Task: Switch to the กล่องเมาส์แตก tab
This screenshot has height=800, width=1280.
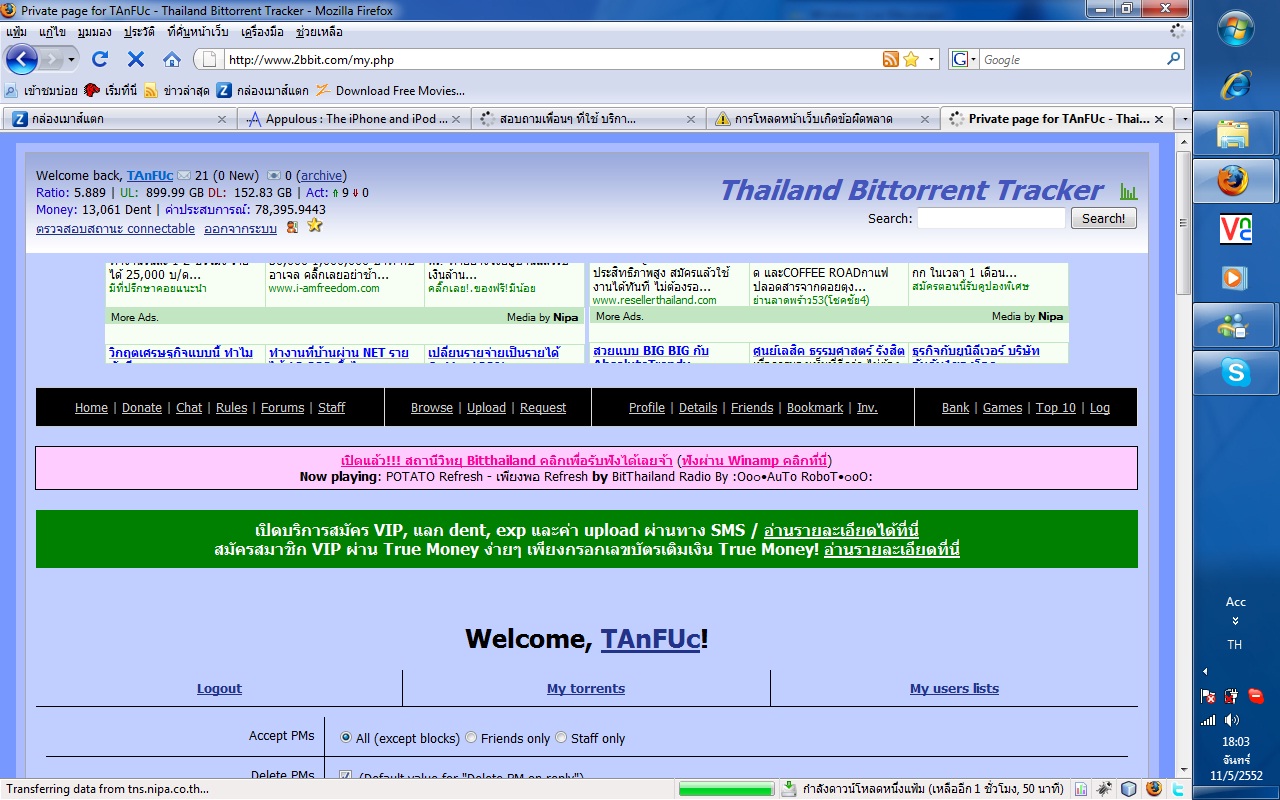Action: (x=120, y=118)
